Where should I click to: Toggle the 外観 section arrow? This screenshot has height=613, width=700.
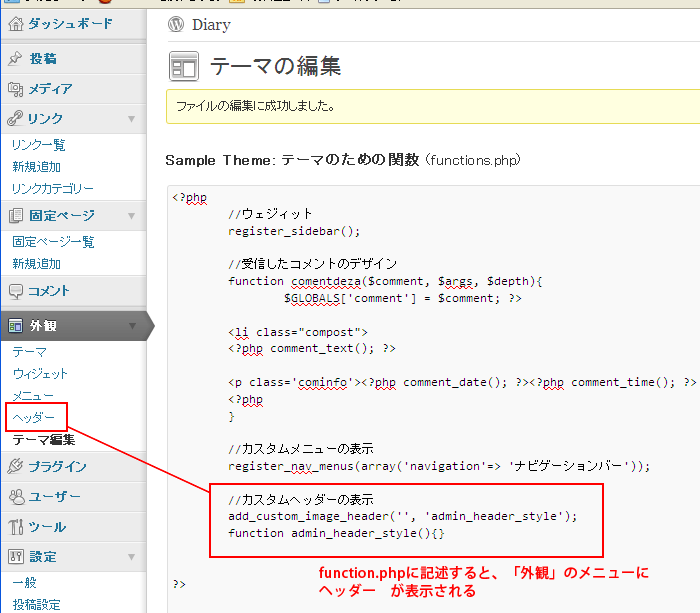tap(131, 326)
